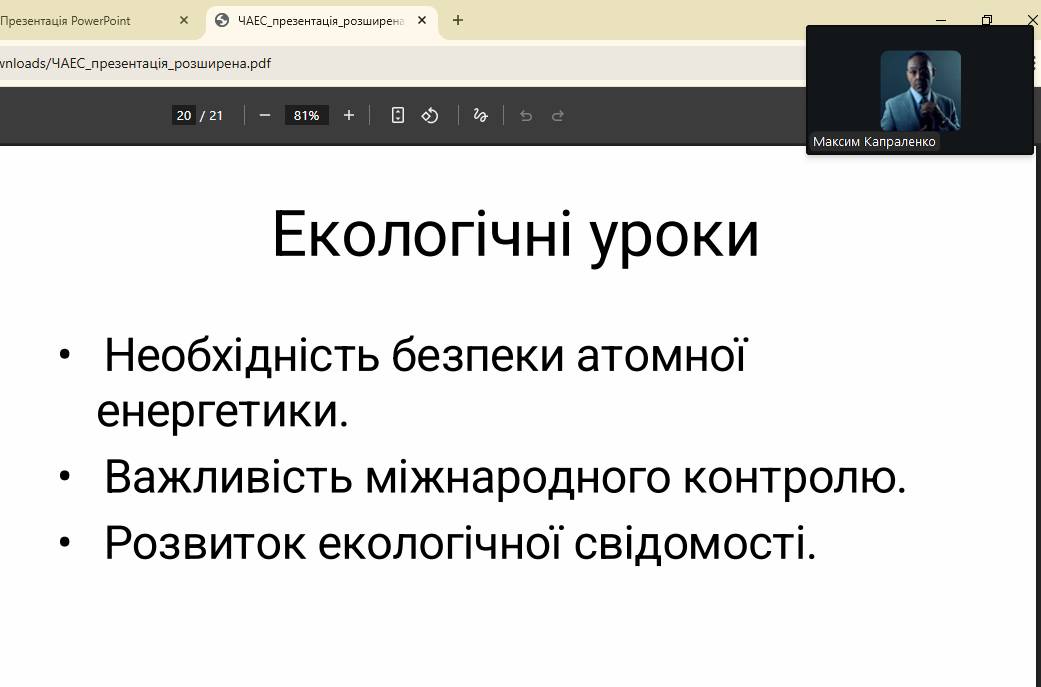This screenshot has height=687, width=1041.
Task: Switch to Презентація PowerPoint tab
Action: point(80,20)
